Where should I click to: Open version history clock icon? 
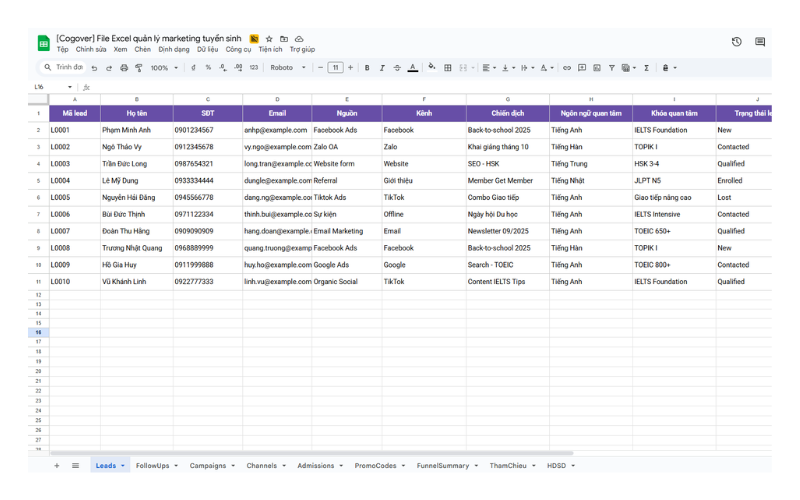tap(737, 42)
